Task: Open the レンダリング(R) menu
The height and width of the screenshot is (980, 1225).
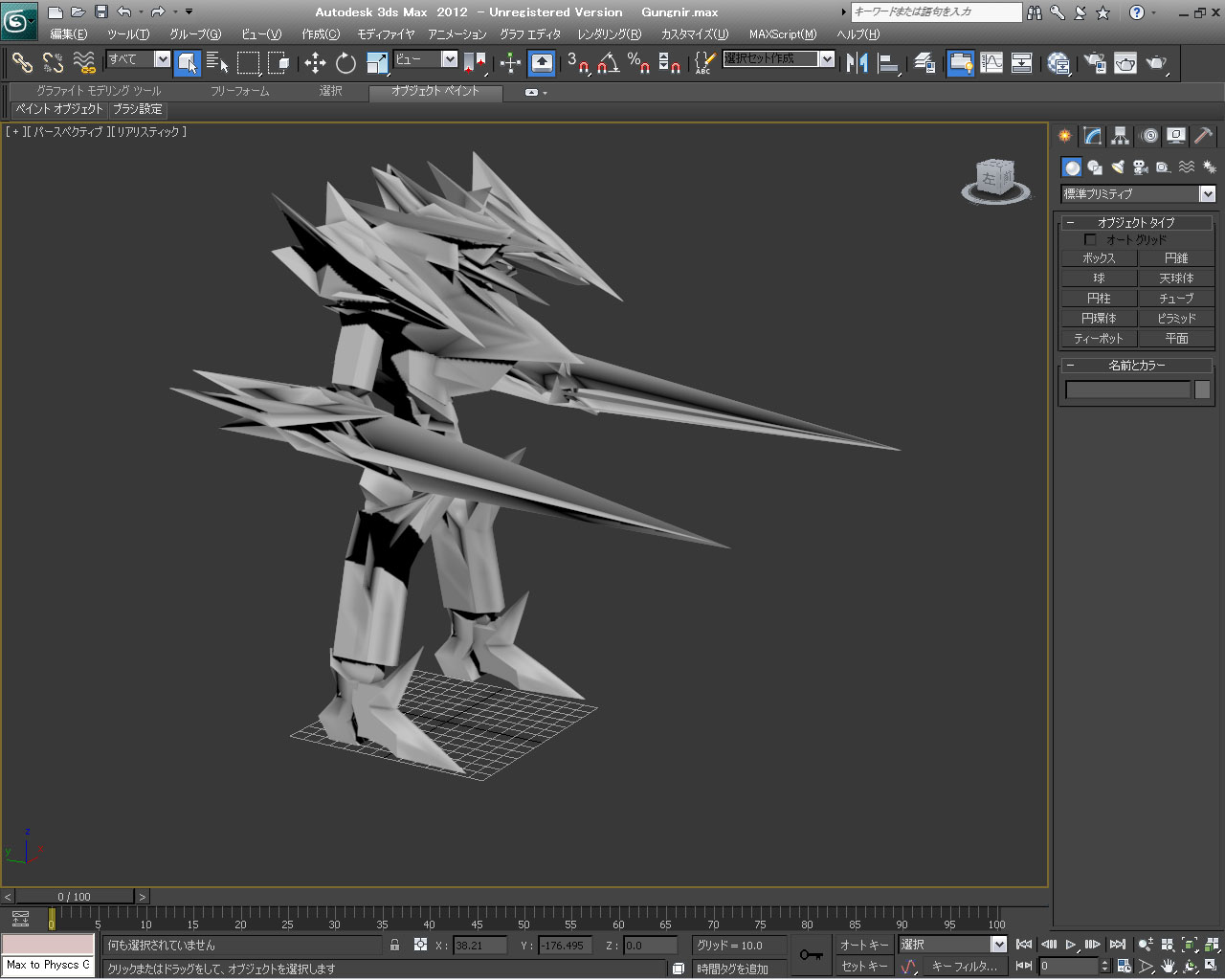Action: [609, 34]
